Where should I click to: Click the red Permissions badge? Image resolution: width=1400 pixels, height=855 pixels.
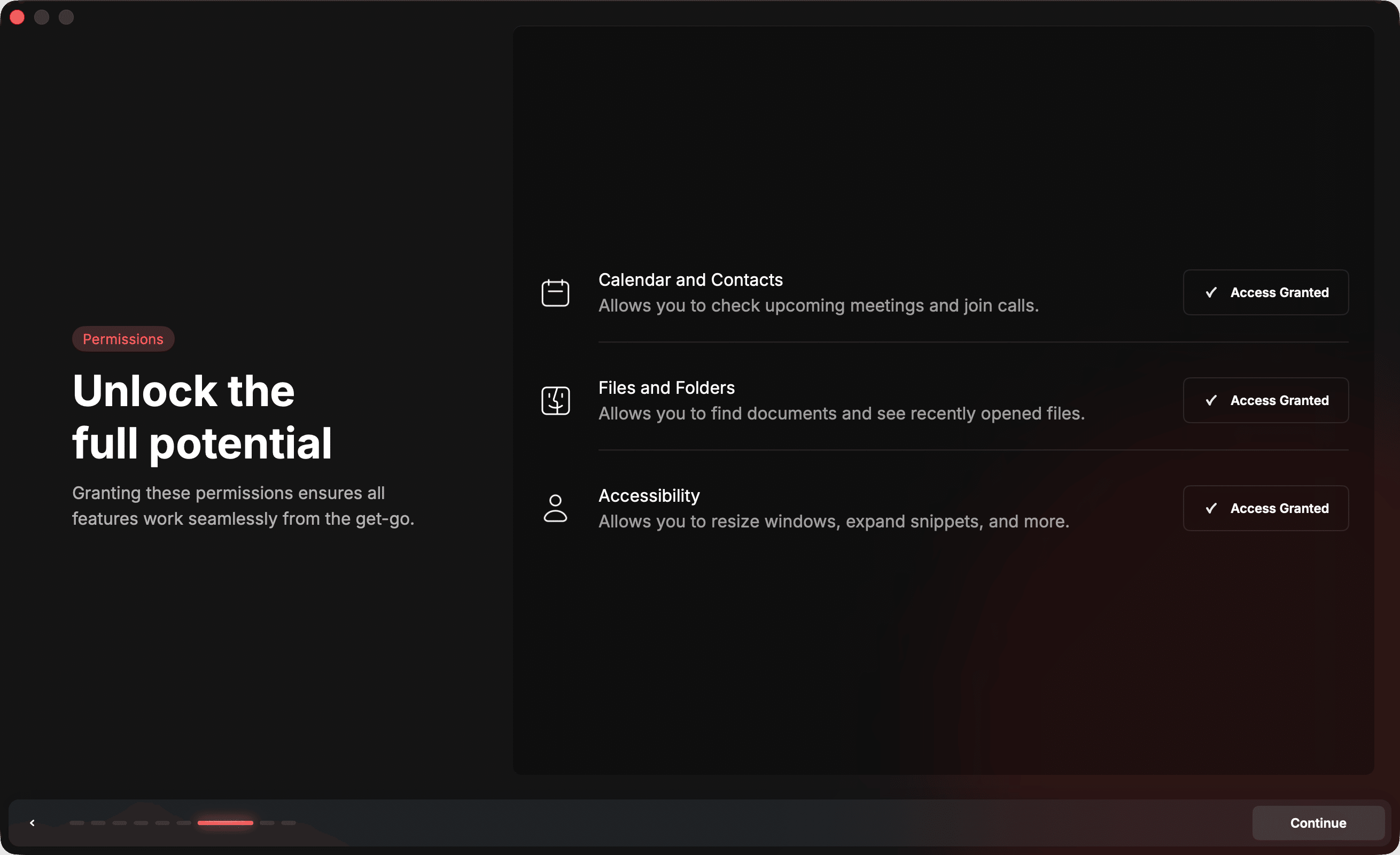[x=123, y=339]
